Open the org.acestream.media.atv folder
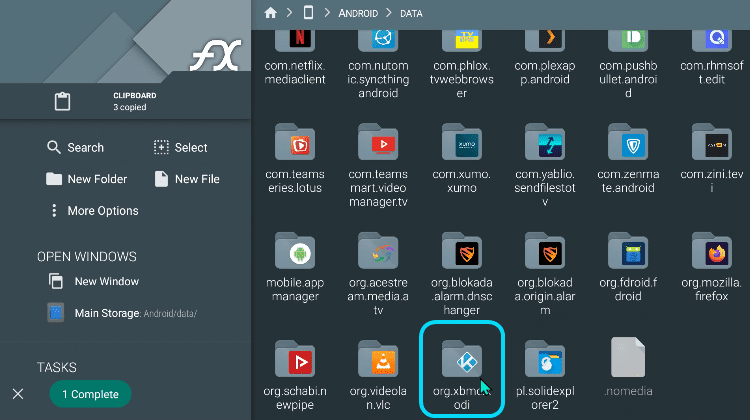Image resolution: width=750 pixels, height=420 pixels. tap(378, 274)
